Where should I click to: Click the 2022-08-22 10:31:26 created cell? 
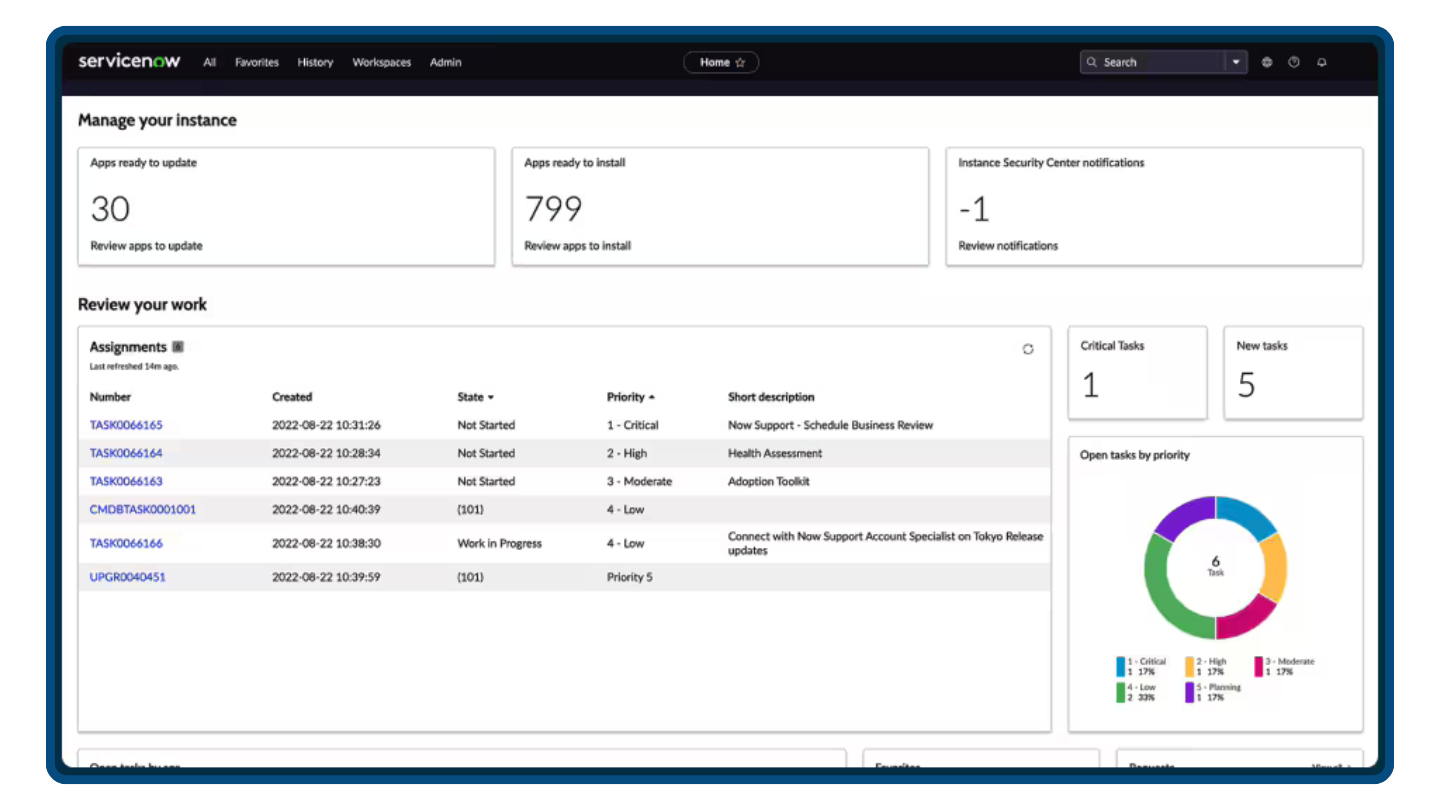pos(326,425)
